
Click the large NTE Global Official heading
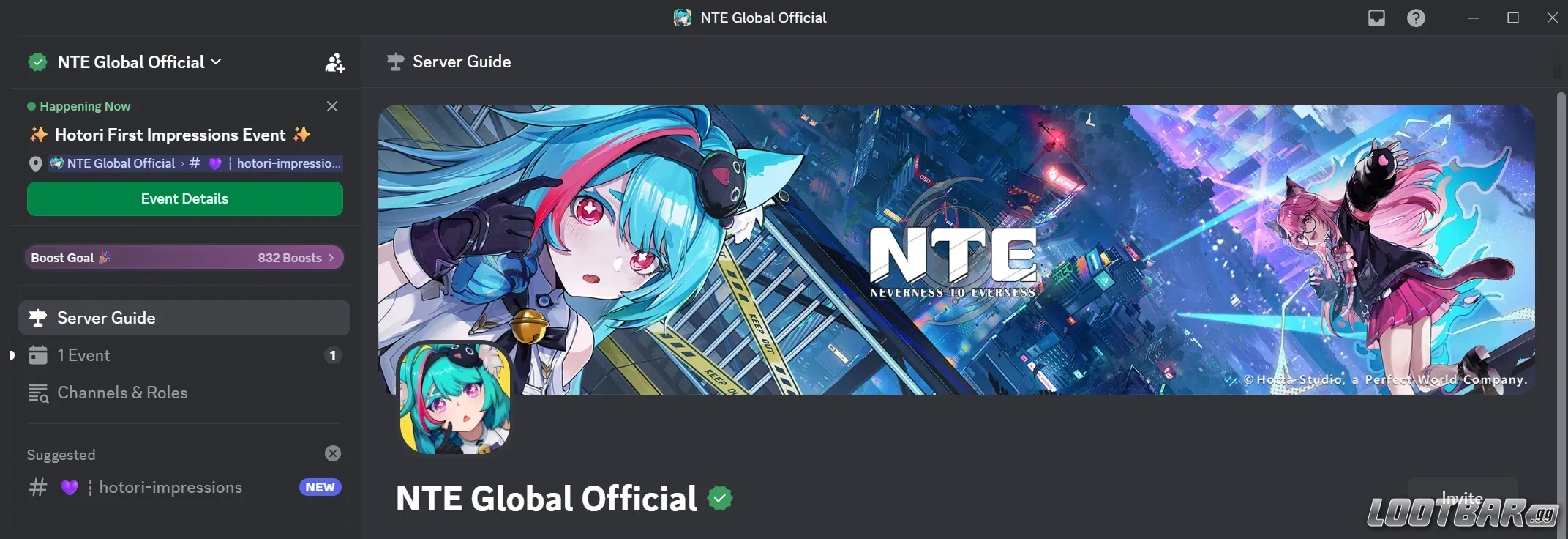[546, 499]
